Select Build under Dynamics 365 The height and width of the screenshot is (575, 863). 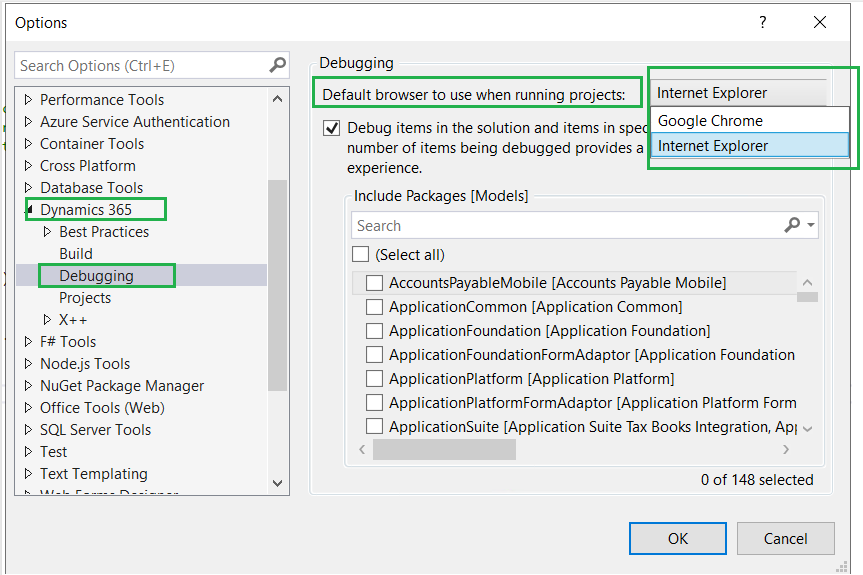point(76,254)
